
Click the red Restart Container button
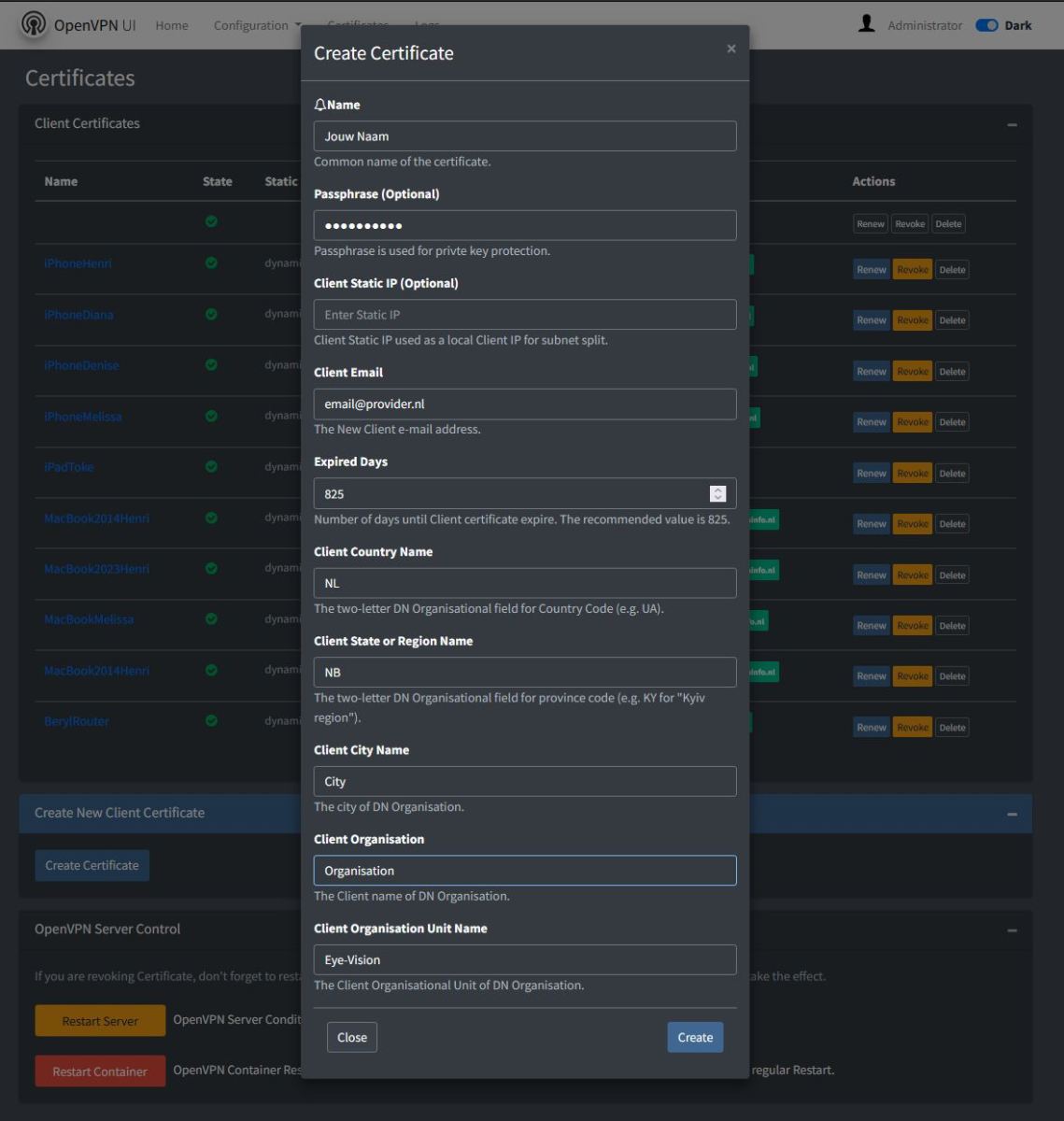click(100, 1071)
